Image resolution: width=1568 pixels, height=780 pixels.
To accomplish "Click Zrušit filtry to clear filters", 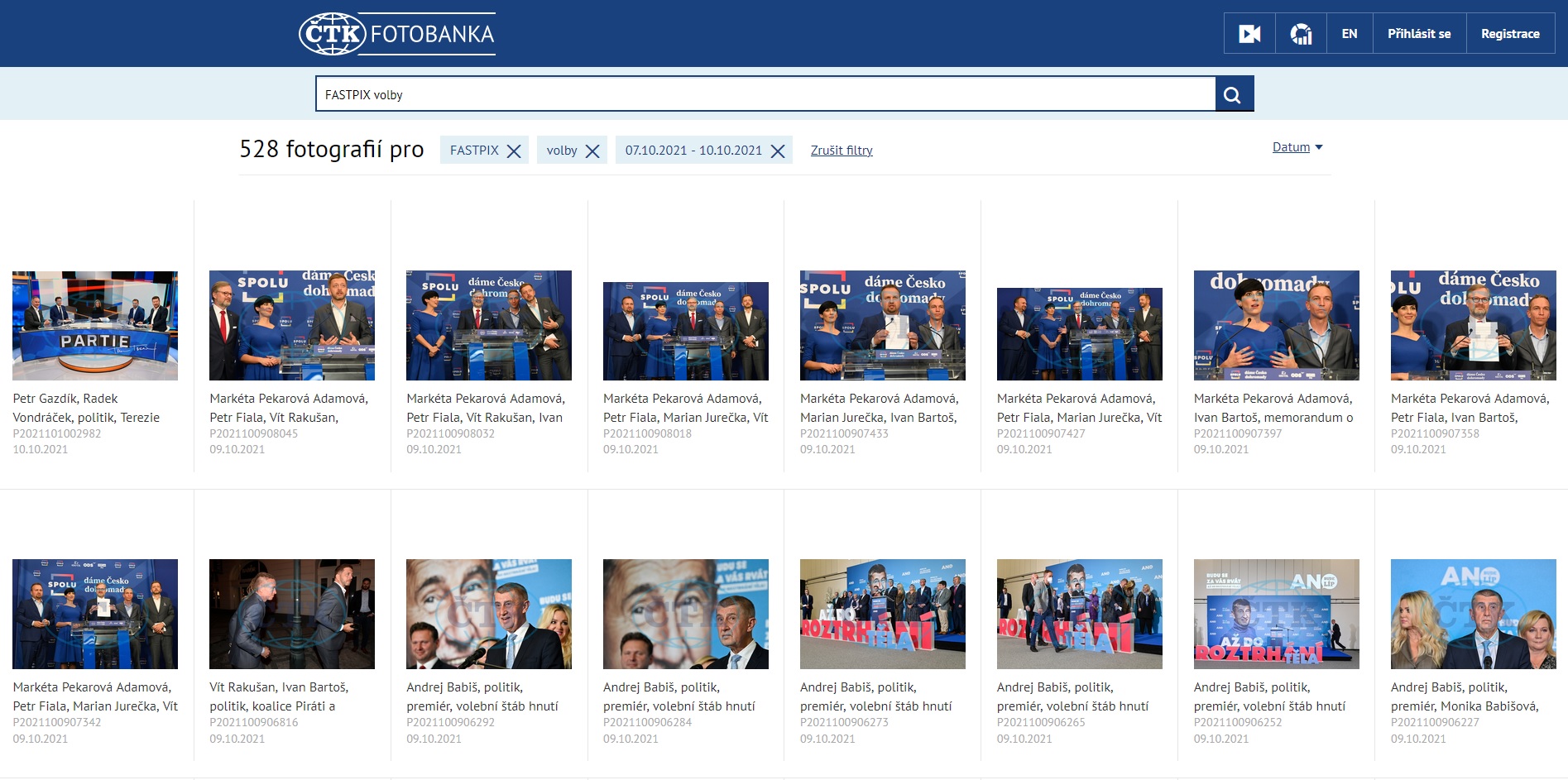I will [x=842, y=151].
